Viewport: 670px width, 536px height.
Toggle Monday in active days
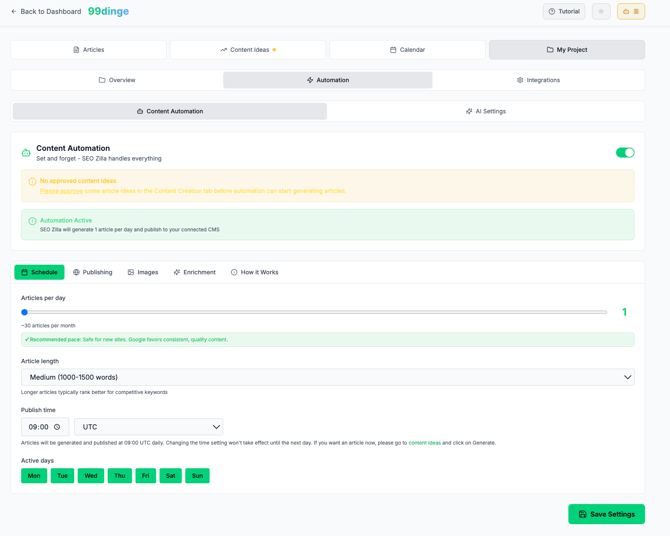coord(34,476)
